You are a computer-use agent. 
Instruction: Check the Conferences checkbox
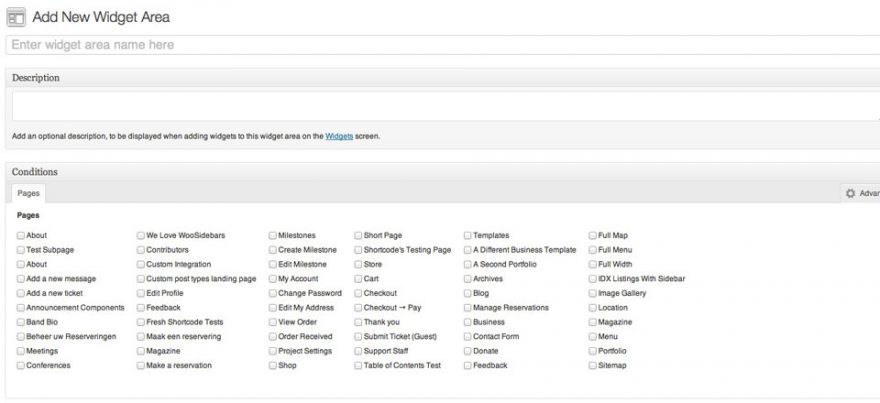21,365
